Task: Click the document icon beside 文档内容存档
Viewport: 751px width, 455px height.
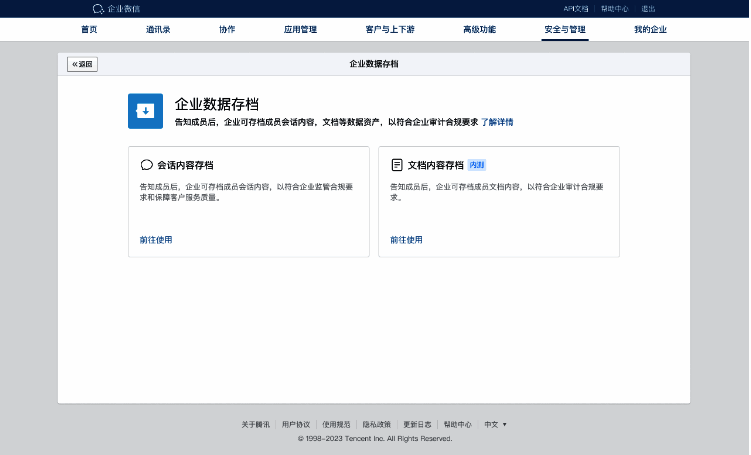Action: [397, 165]
